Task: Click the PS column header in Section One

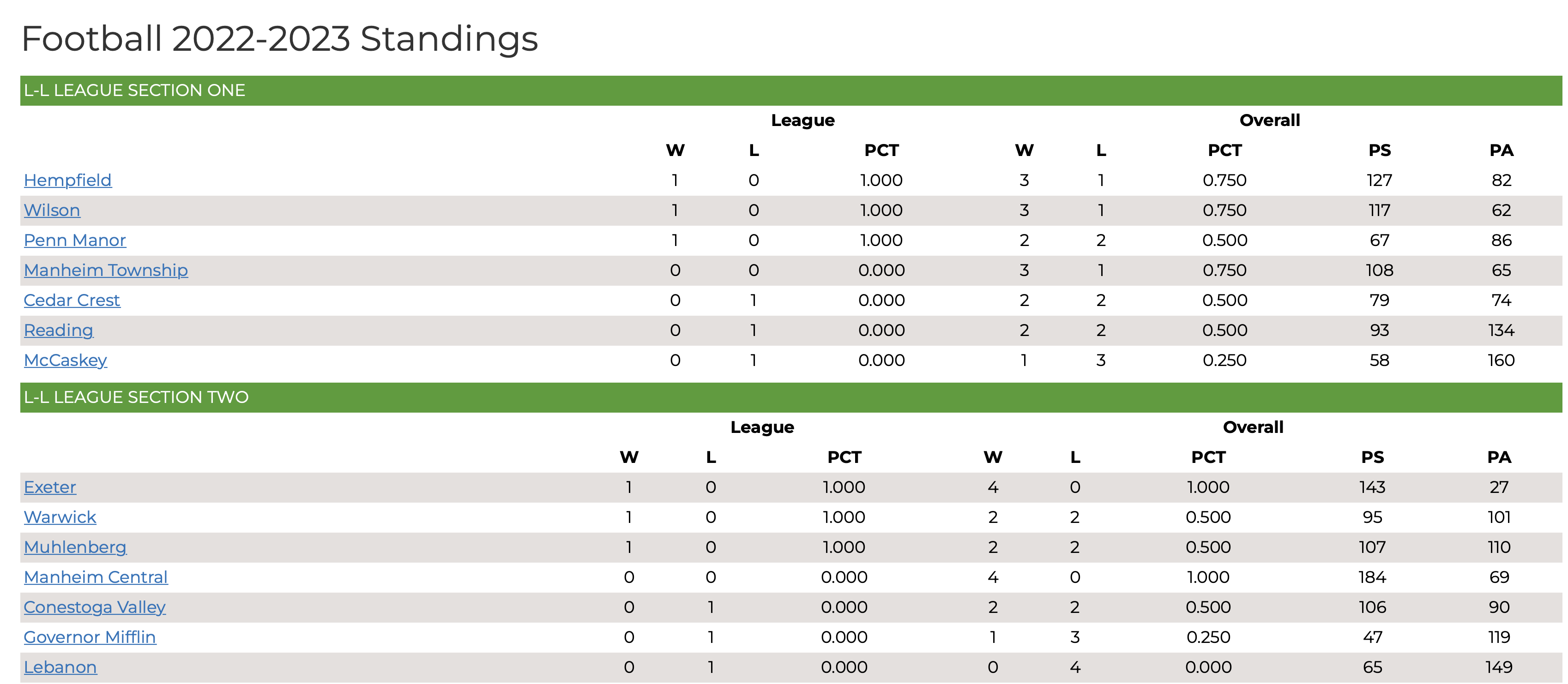Action: (x=1379, y=150)
